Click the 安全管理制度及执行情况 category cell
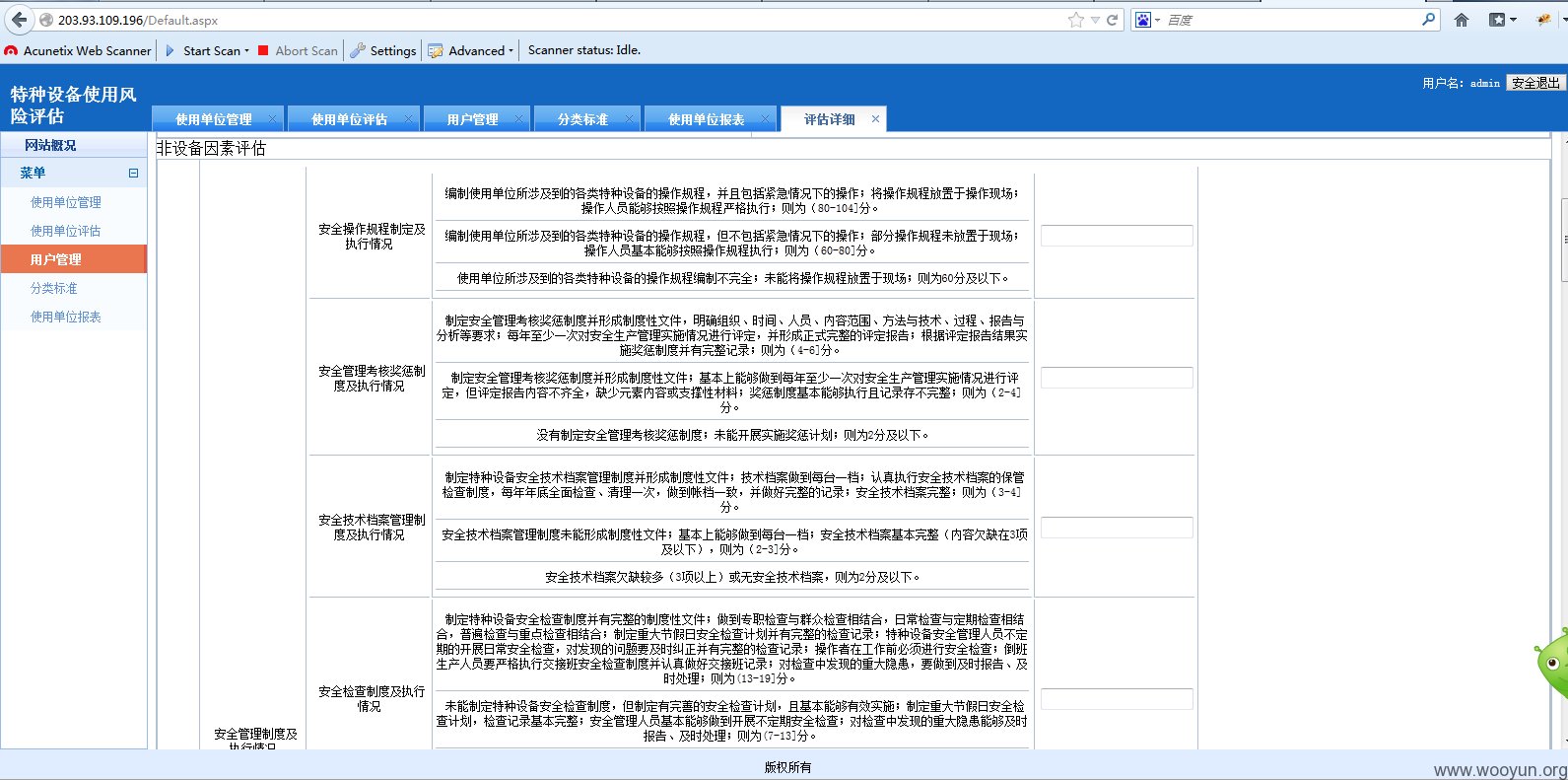The height and width of the screenshot is (780, 1568). (255, 740)
